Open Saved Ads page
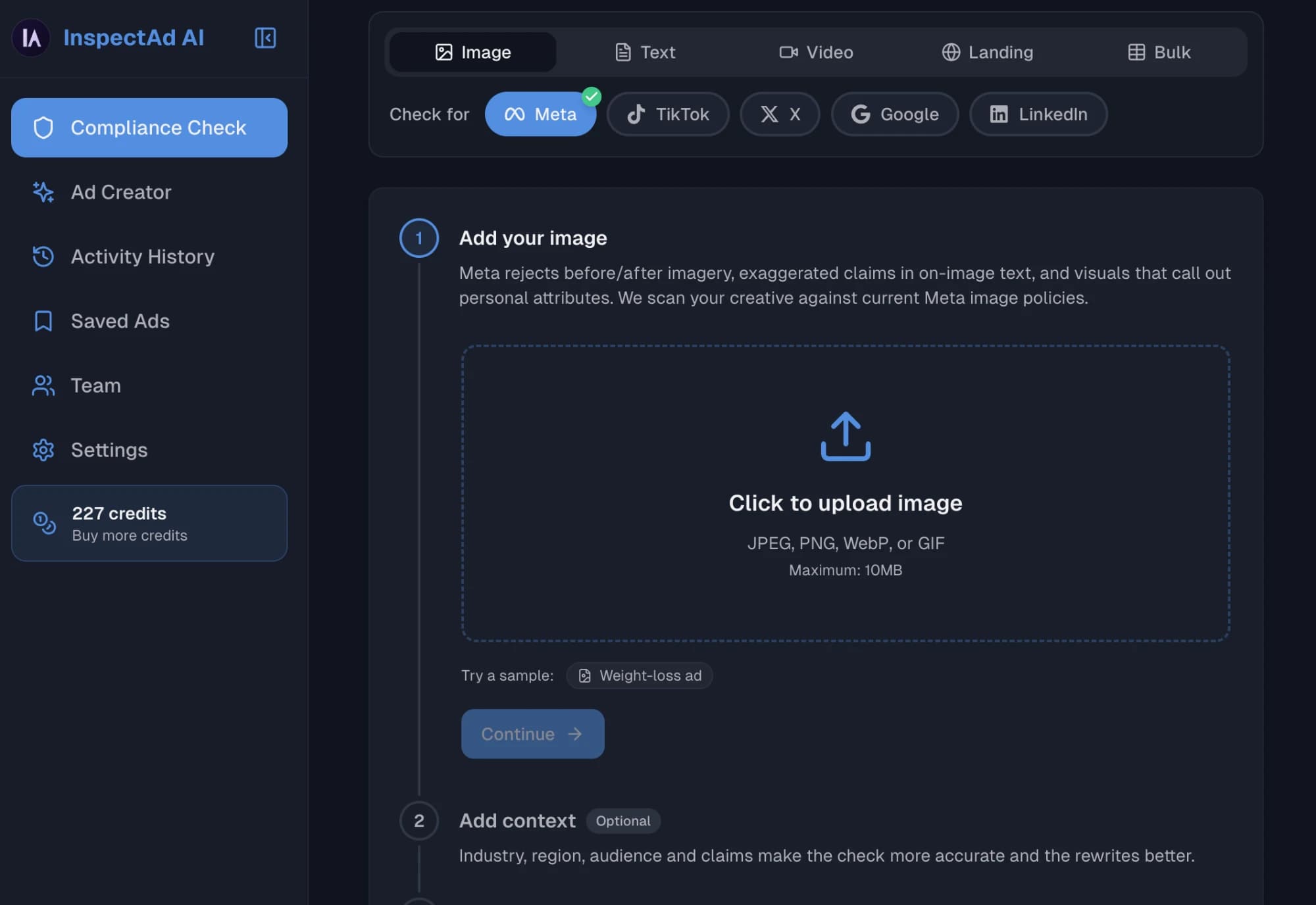1316x905 pixels. (149, 321)
